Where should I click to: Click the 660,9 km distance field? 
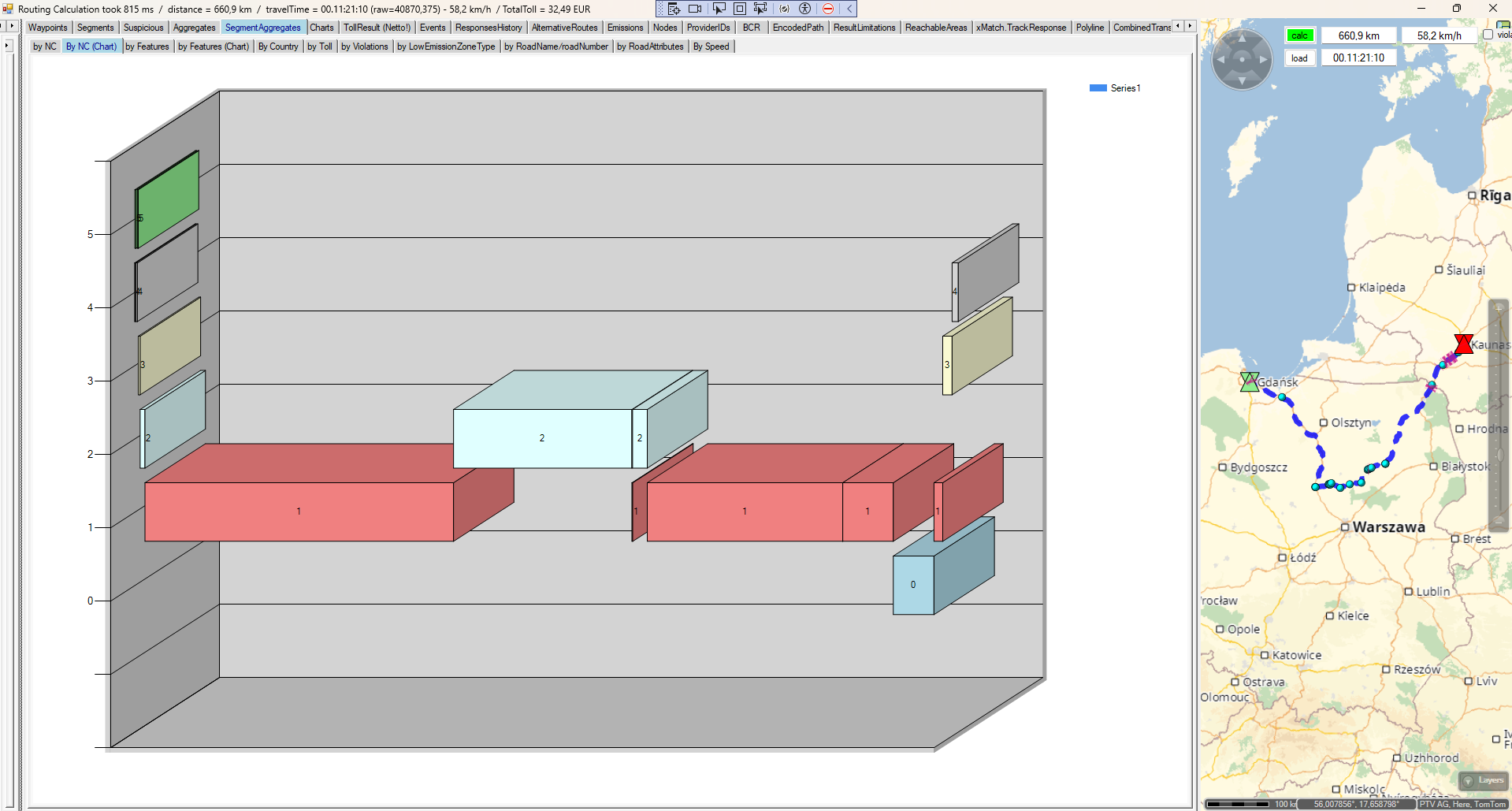(x=1358, y=35)
